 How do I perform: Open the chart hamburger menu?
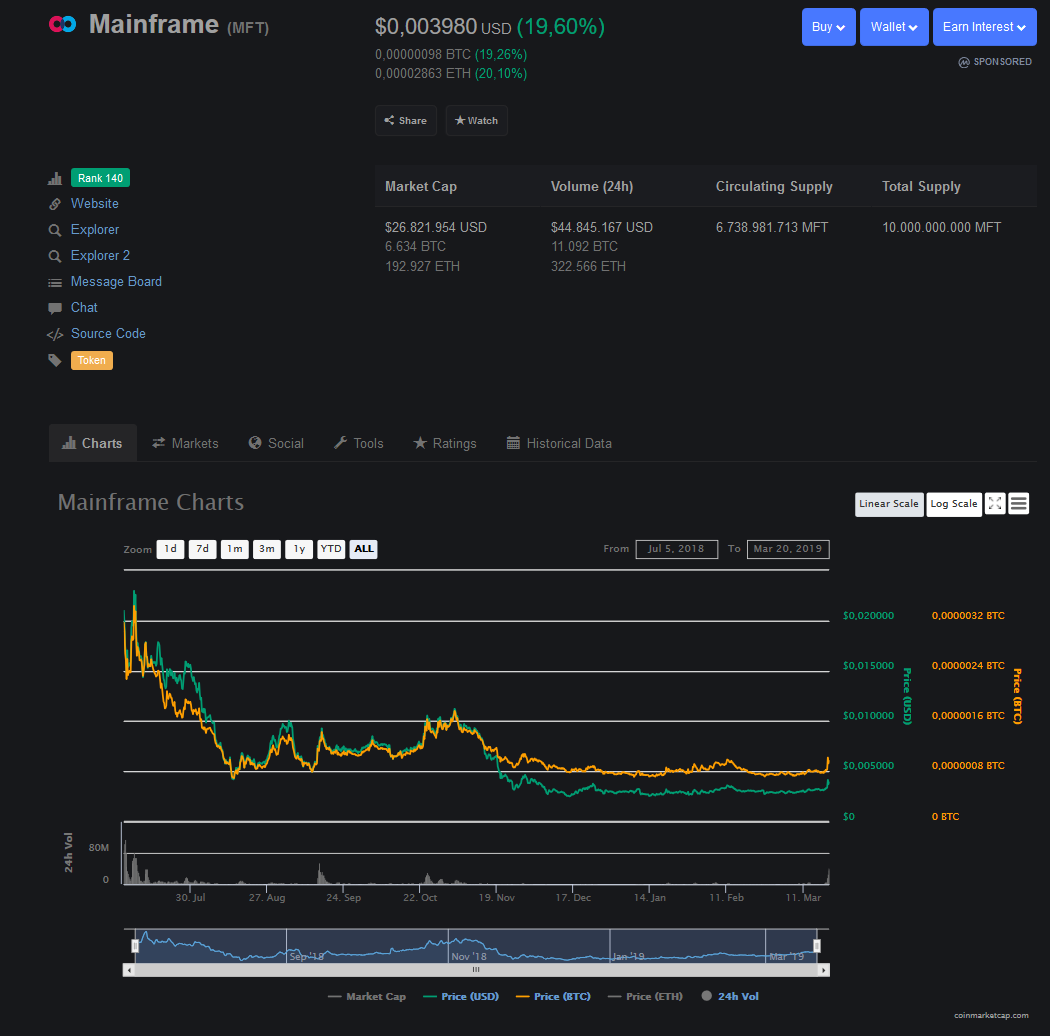(1019, 504)
